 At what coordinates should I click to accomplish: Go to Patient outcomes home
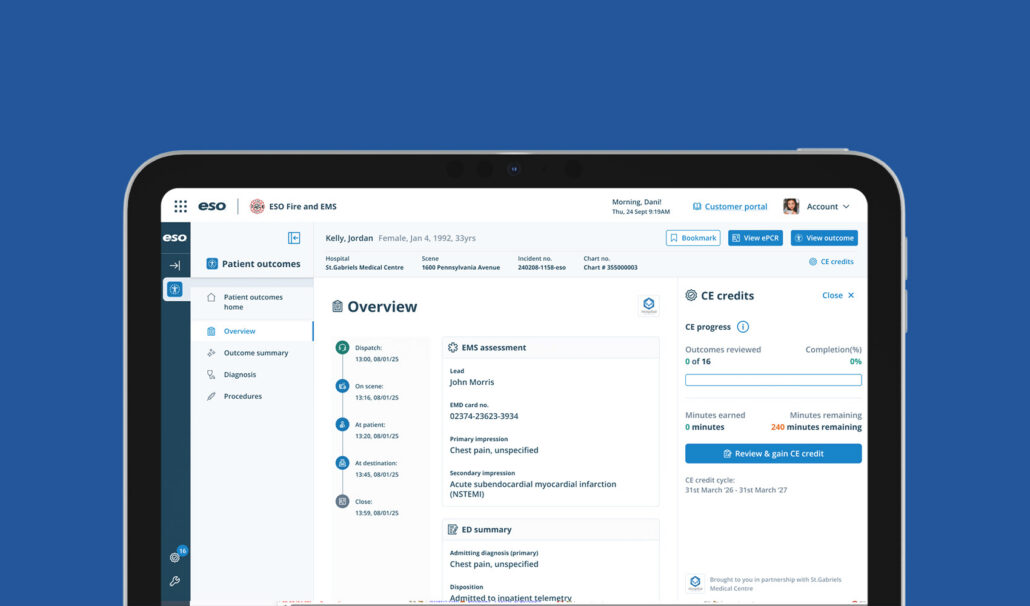[252, 302]
